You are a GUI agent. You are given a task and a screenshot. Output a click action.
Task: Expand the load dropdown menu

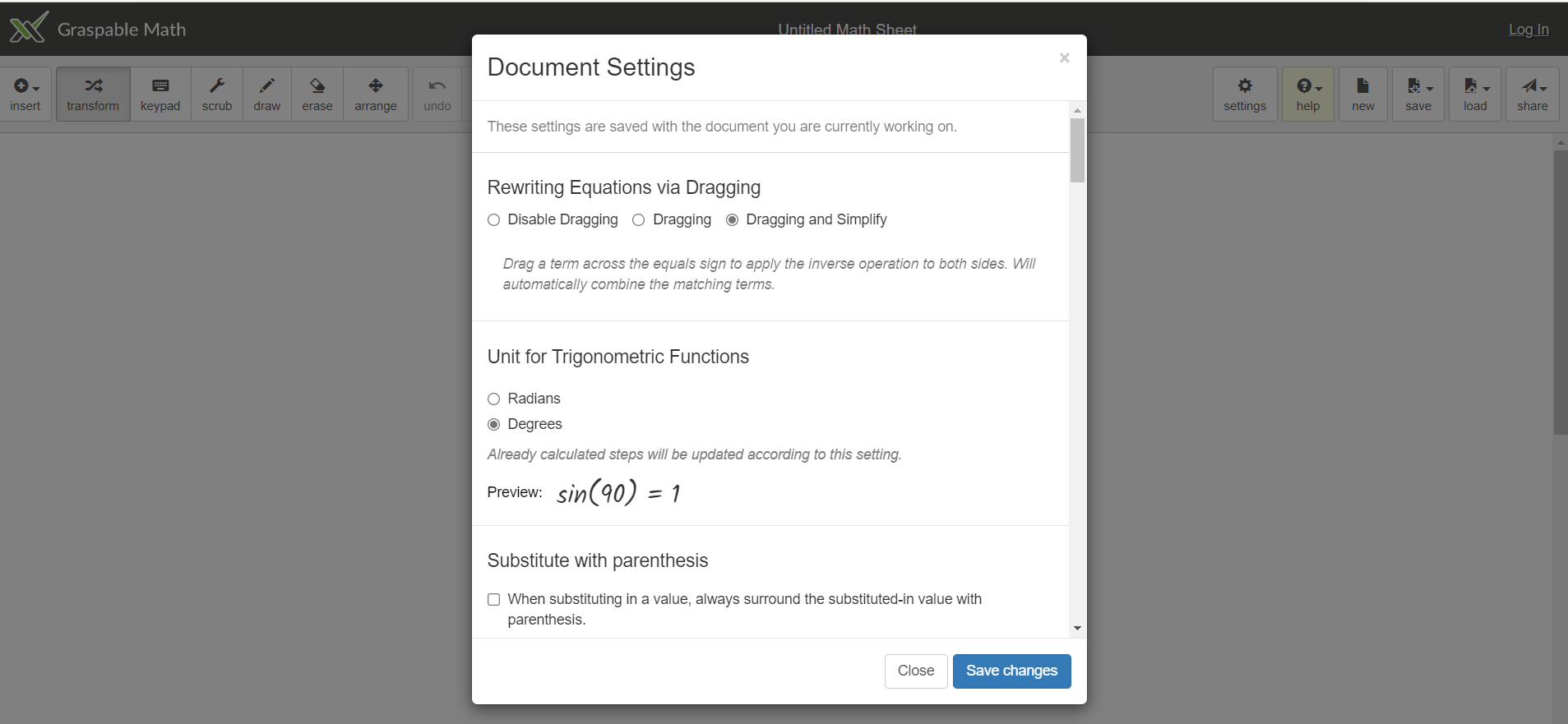click(x=1475, y=94)
